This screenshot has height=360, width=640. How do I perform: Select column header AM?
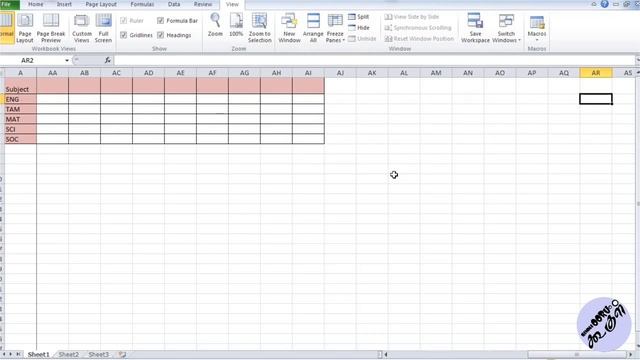(436, 73)
